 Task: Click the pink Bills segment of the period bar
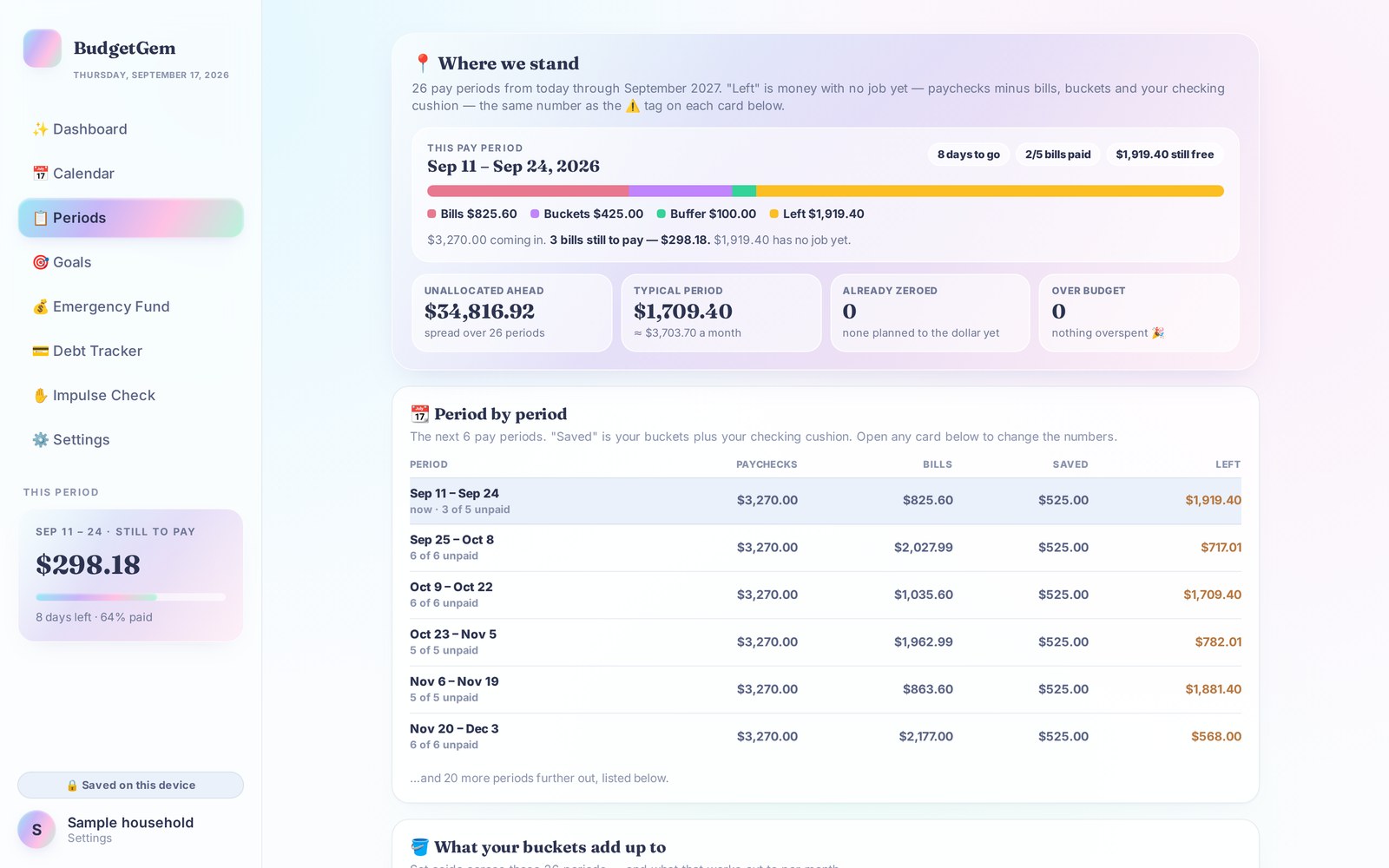click(x=528, y=191)
